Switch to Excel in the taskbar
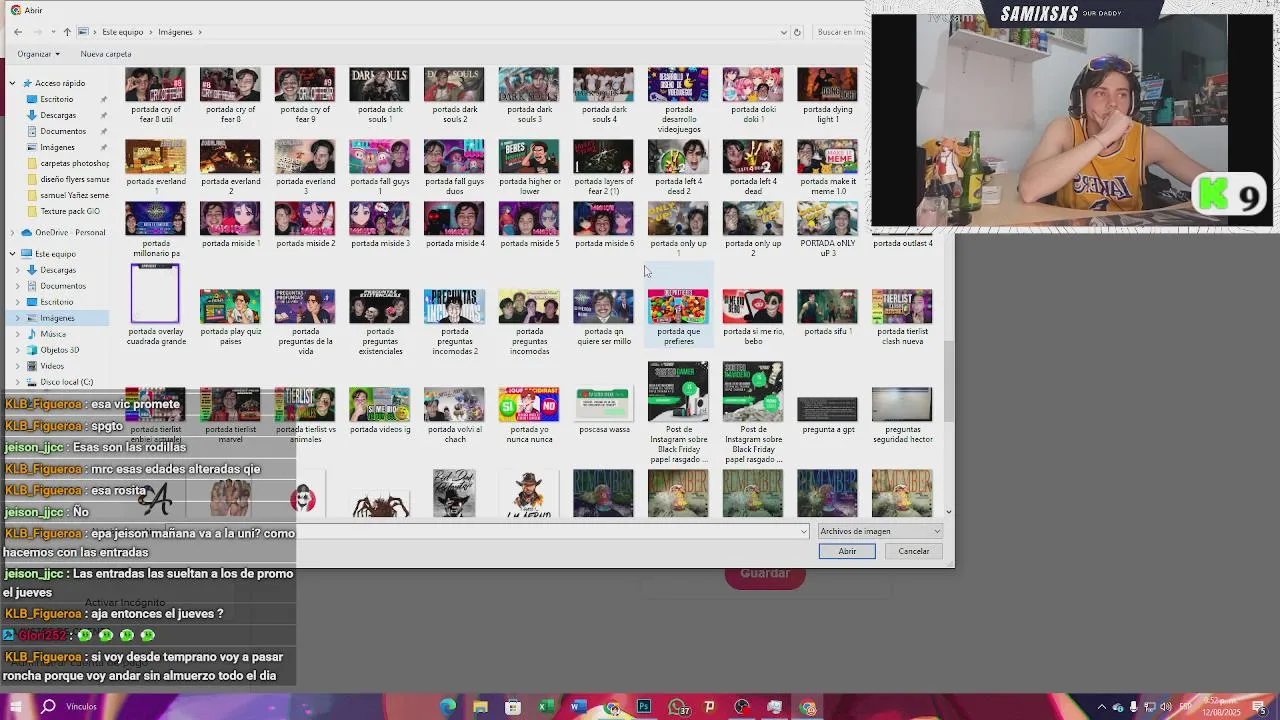 [545, 707]
